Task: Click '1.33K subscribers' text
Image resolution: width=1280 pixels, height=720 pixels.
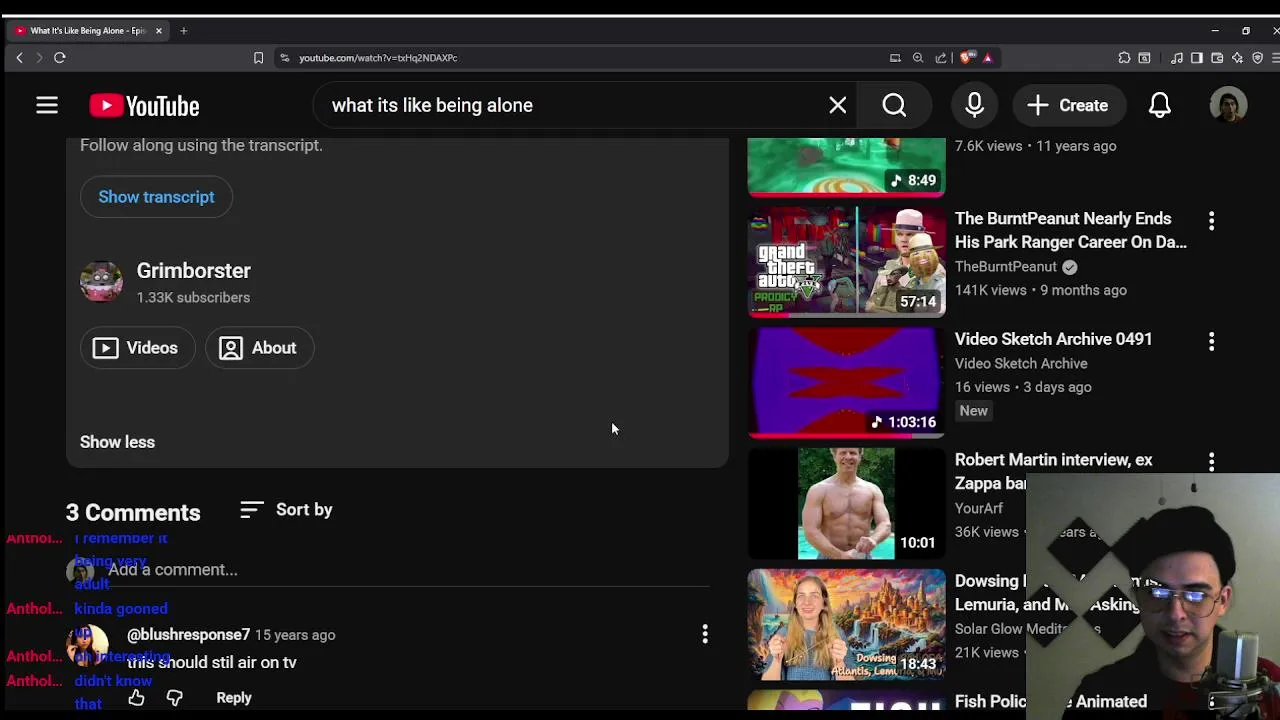Action: [x=193, y=297]
